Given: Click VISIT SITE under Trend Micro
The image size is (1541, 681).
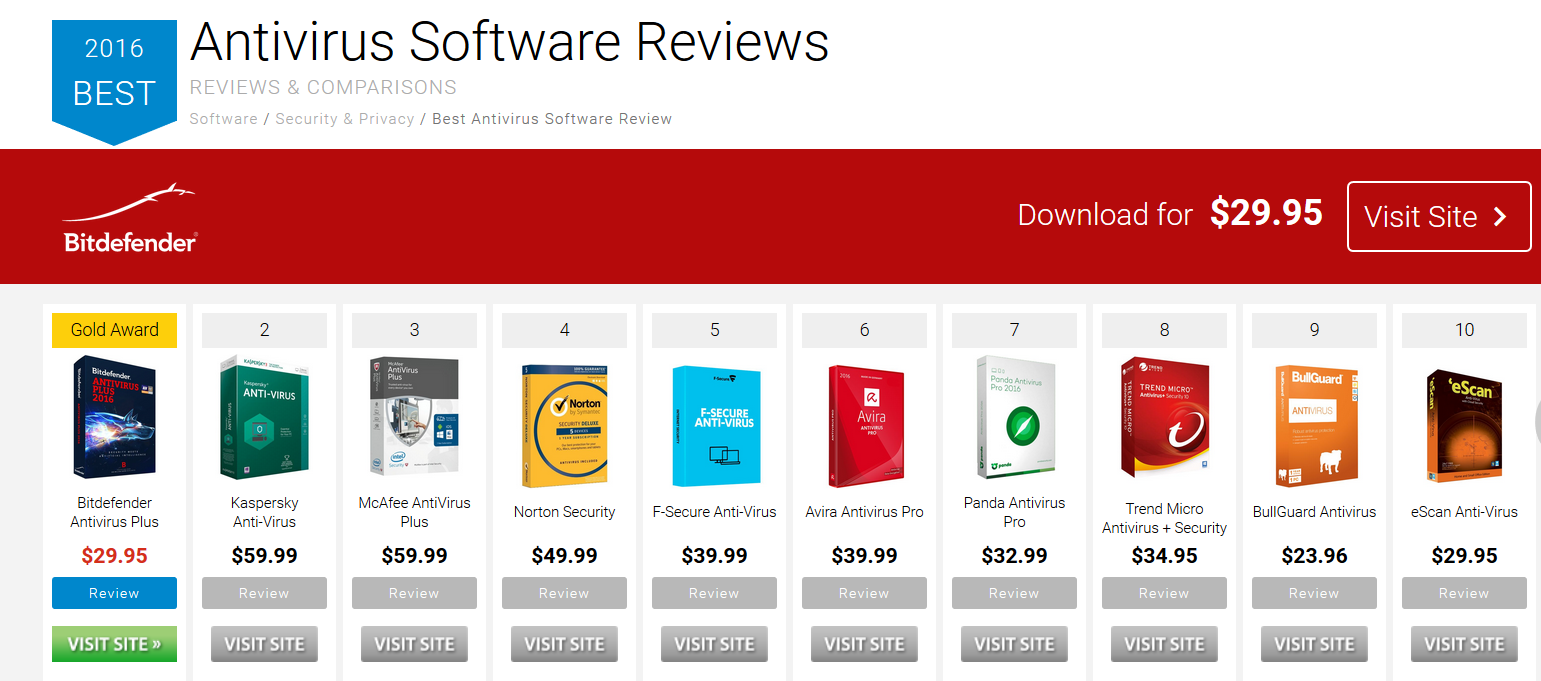Looking at the screenshot, I should click(x=1164, y=644).
